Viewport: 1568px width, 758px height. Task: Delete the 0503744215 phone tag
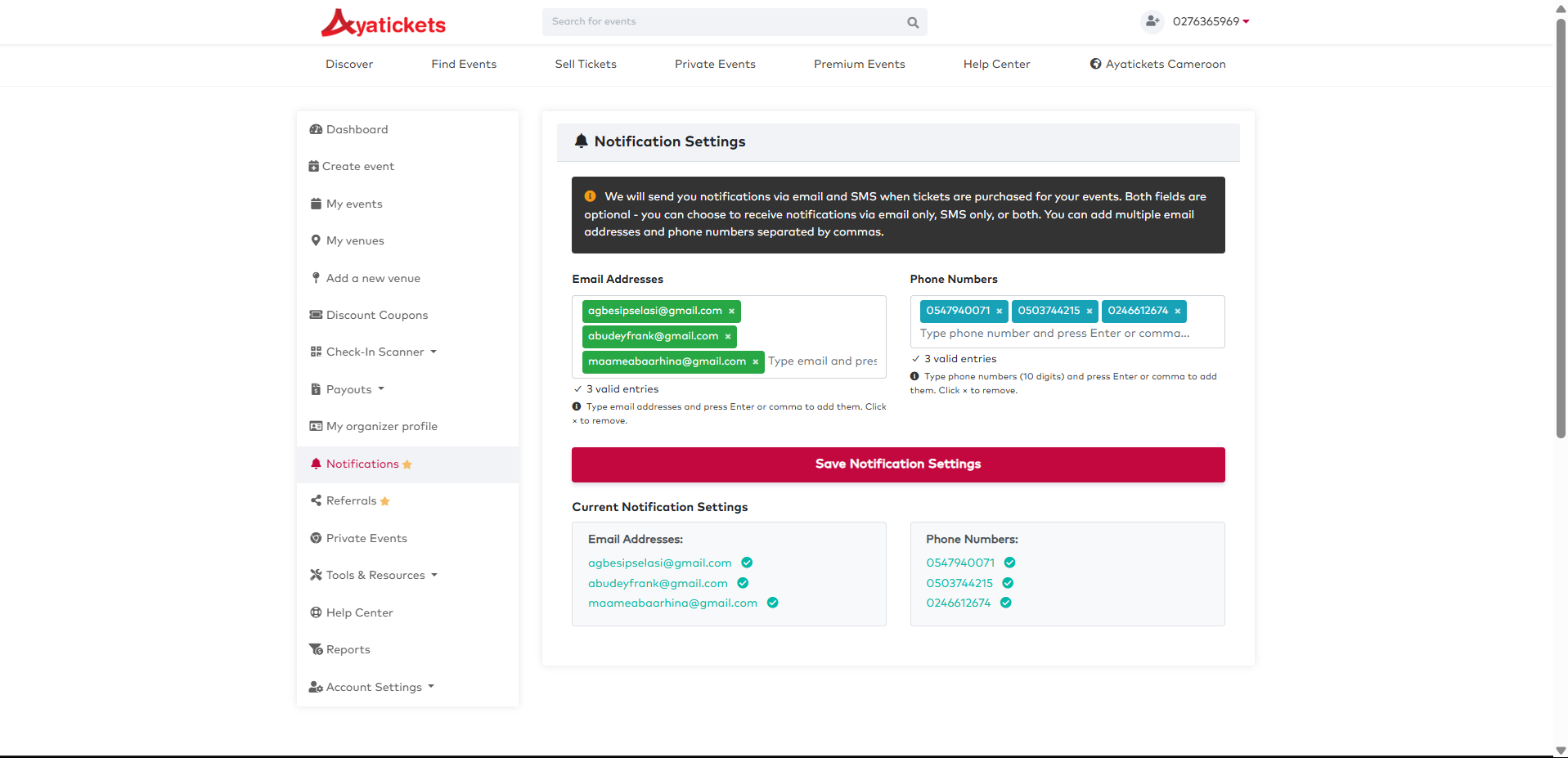pyautogui.click(x=1089, y=312)
